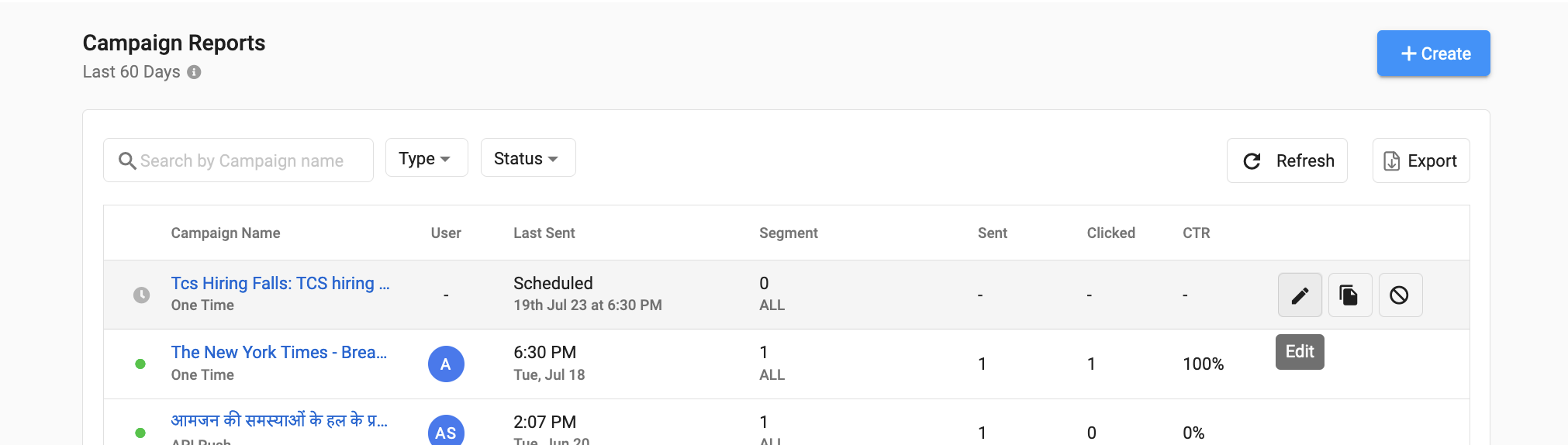Open the Hindi-titled campaign link
Screen dimensions: 1568x445
279,420
